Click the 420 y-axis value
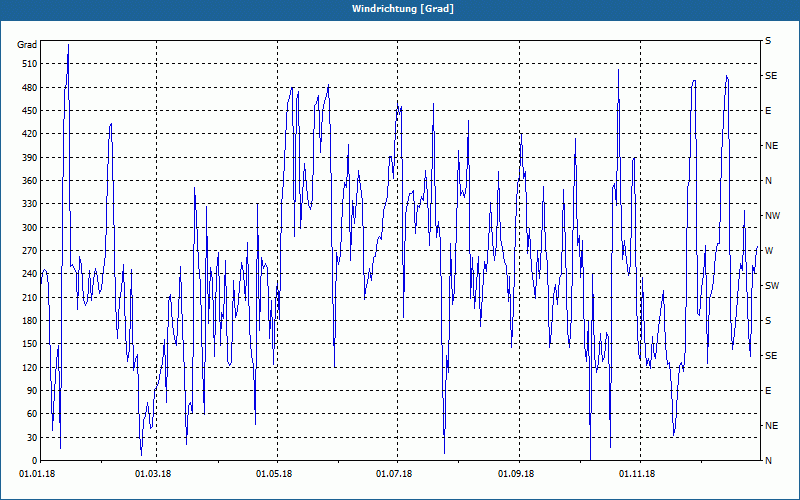This screenshot has height=500, width=800. [30, 134]
